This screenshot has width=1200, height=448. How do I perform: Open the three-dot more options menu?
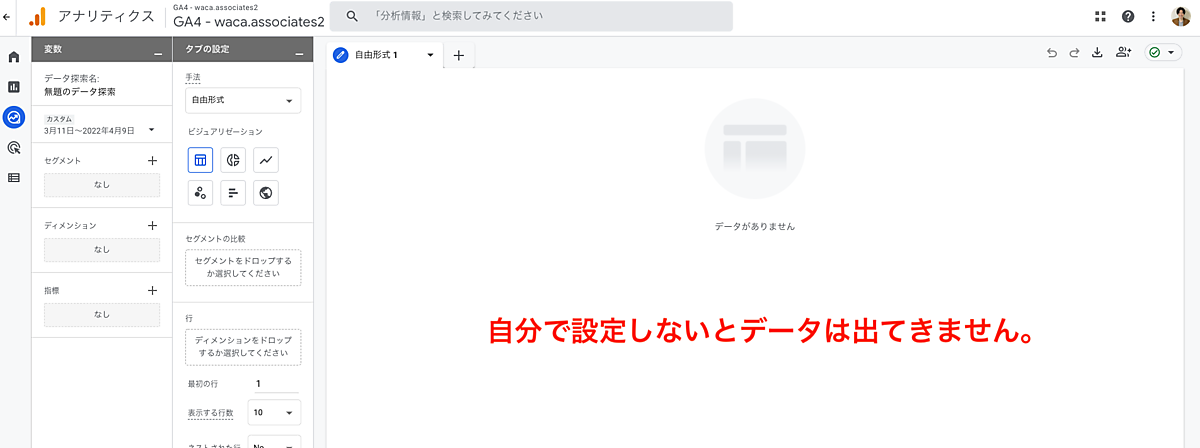tap(1154, 16)
